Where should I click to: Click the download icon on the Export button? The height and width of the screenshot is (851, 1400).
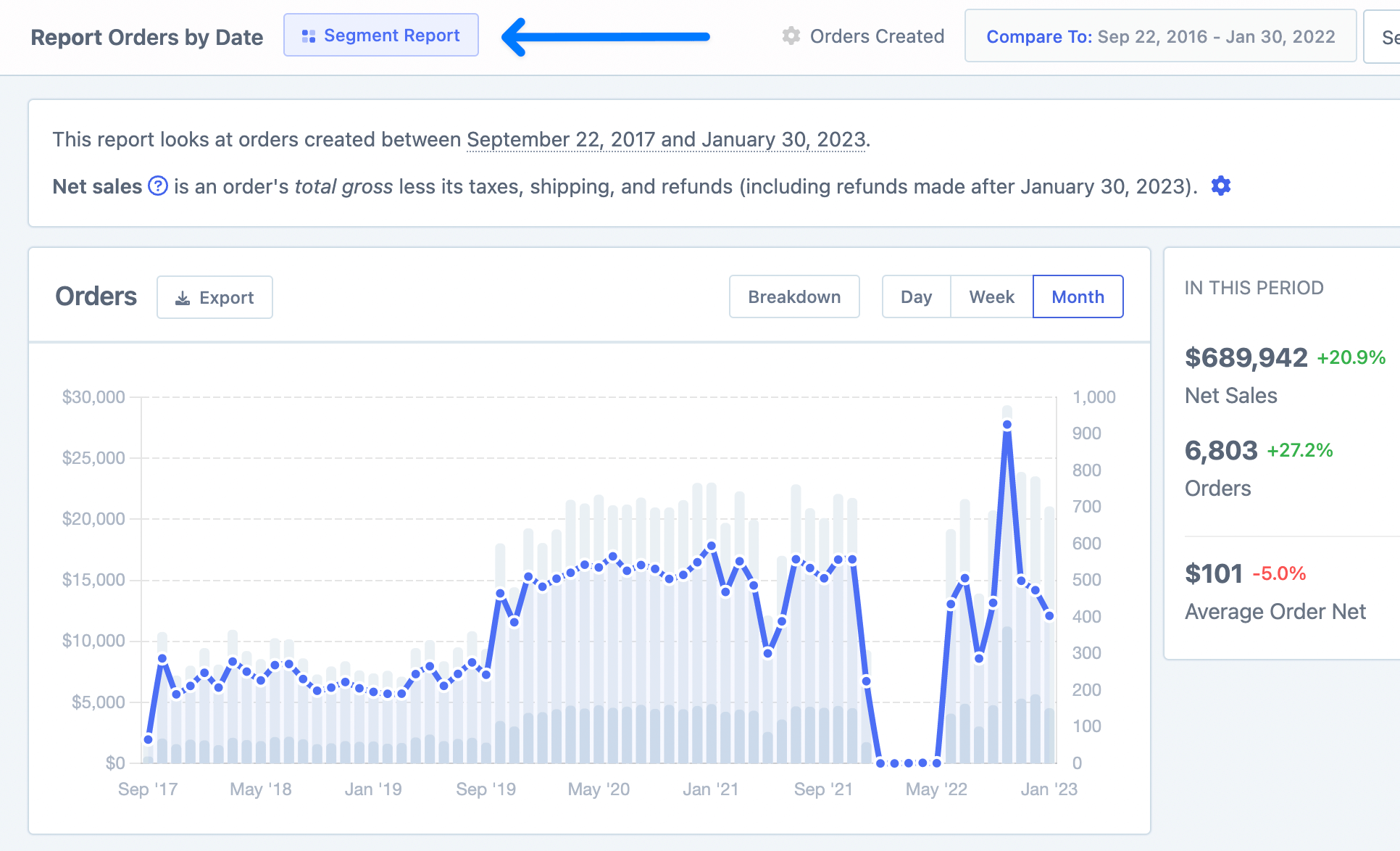(x=183, y=297)
